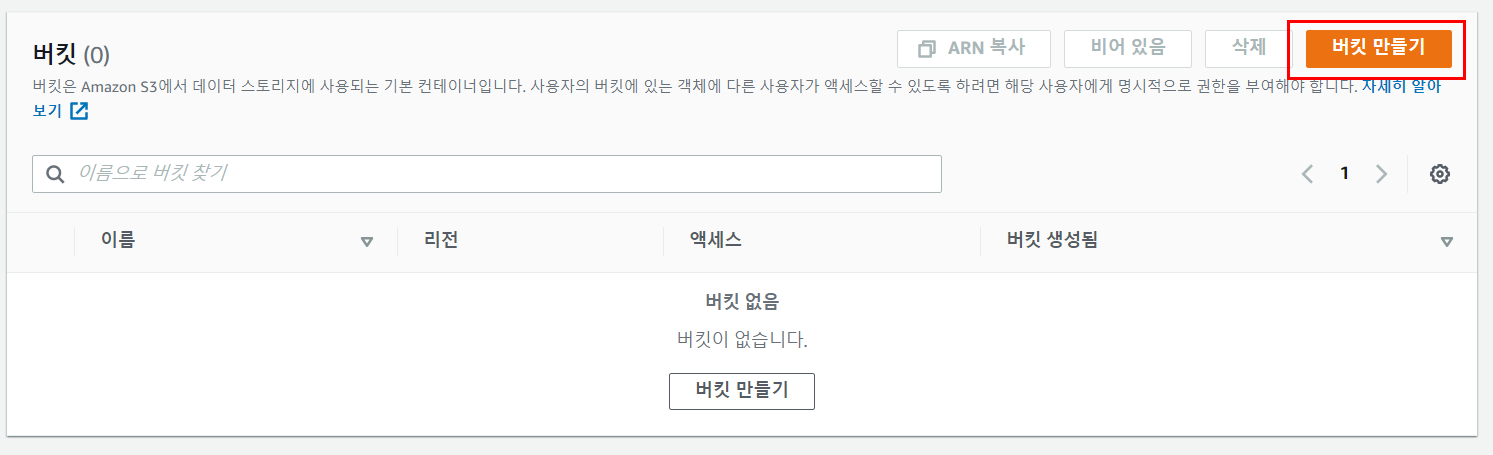Click the 이름 column header
Image resolution: width=1493 pixels, height=455 pixels.
(118, 240)
